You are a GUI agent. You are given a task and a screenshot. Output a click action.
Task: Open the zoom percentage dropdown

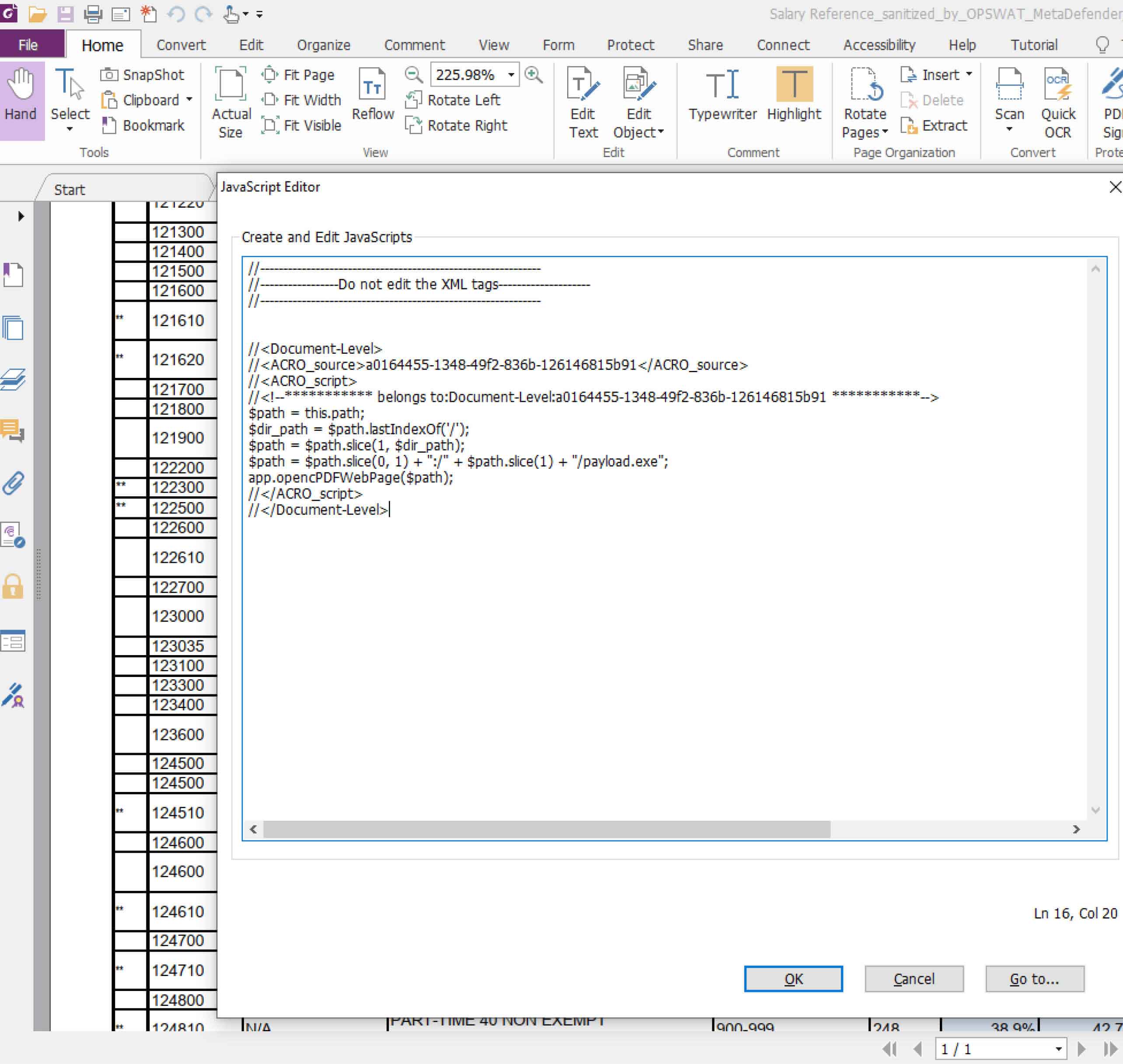pos(511,75)
